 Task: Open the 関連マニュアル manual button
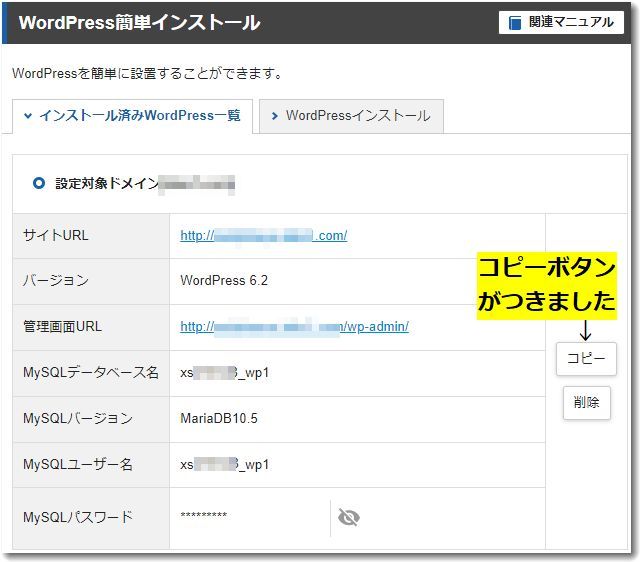tap(560, 22)
